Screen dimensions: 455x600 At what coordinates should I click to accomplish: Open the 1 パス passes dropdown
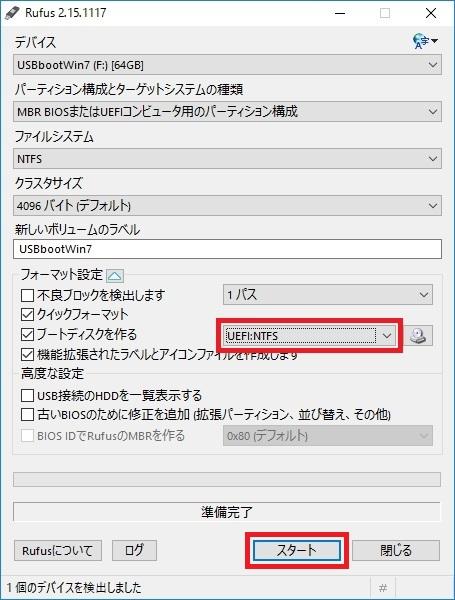pyautogui.click(x=328, y=295)
